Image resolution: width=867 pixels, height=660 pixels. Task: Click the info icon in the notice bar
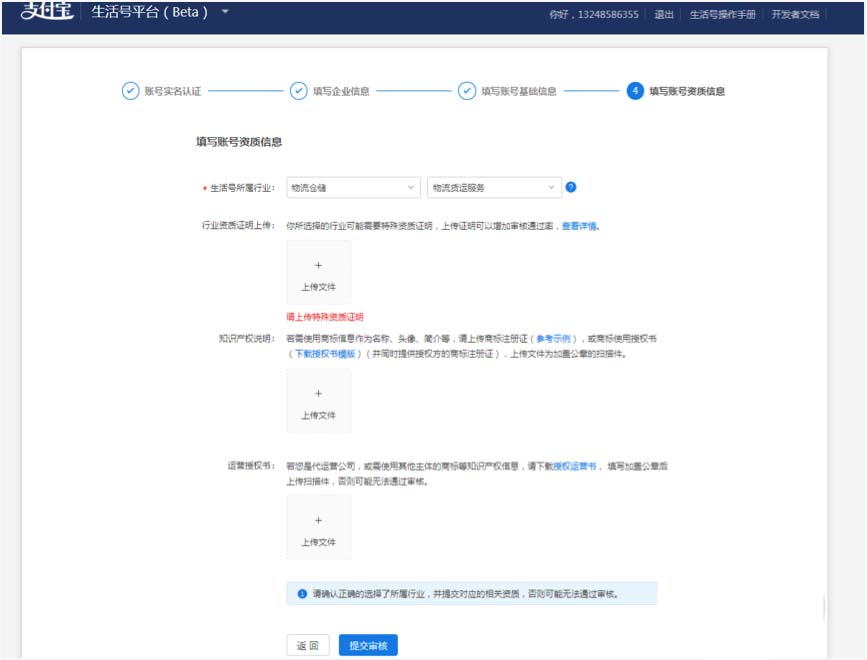click(x=302, y=594)
